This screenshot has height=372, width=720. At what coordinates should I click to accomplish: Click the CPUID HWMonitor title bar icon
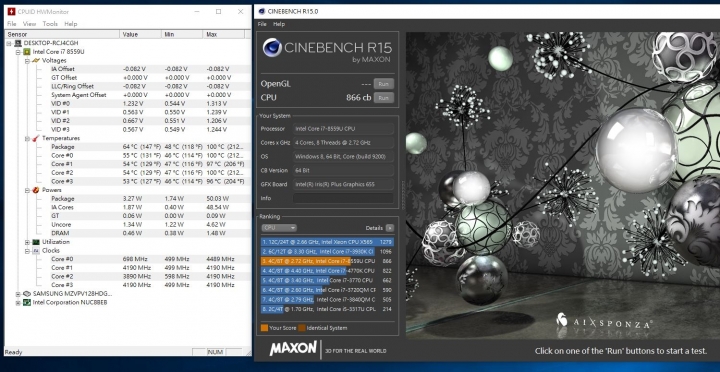[x=11, y=11]
